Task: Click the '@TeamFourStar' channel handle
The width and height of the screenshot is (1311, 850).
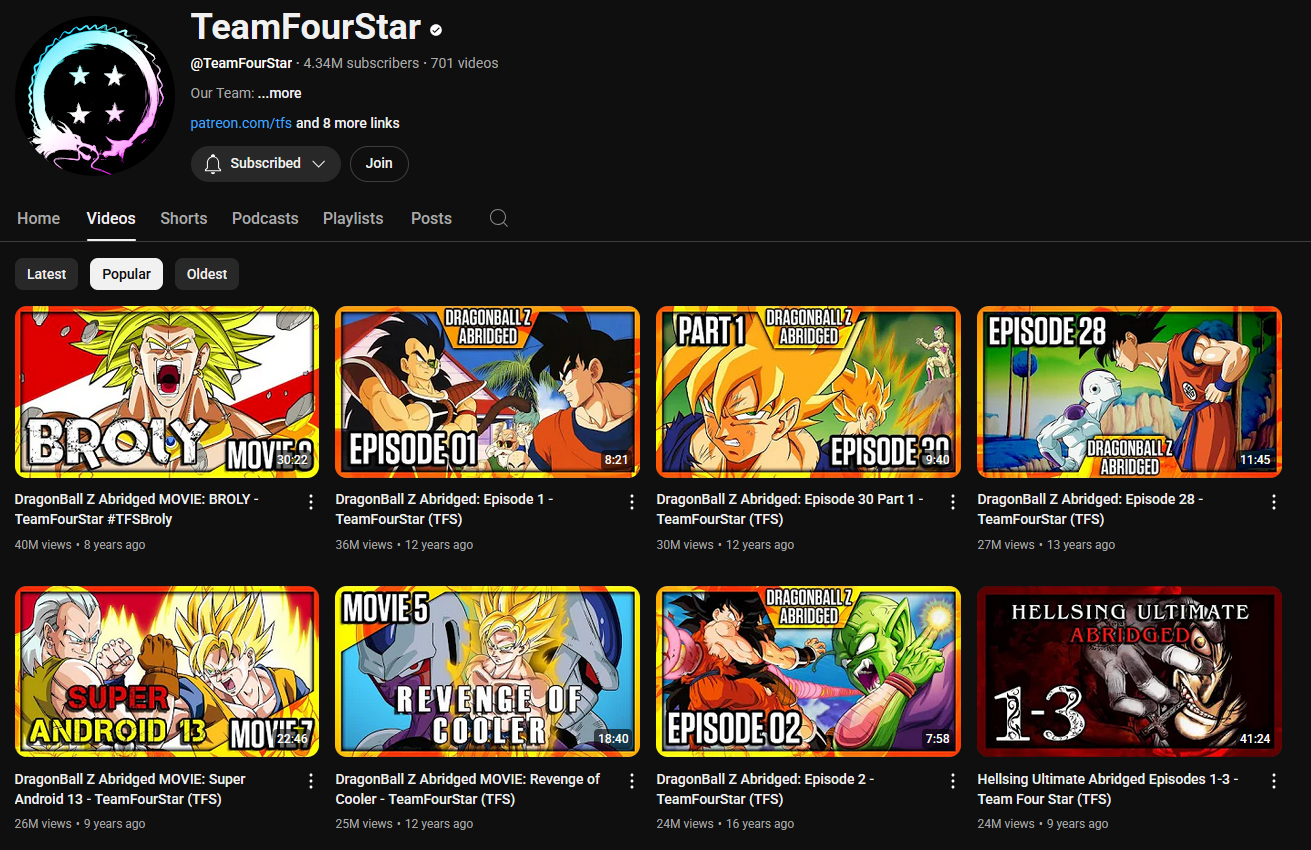Action: pyautogui.click(x=242, y=63)
